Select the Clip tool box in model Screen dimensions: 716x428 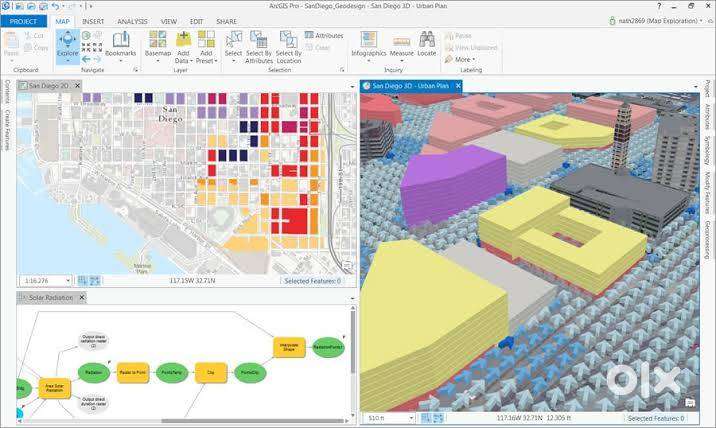tap(211, 372)
